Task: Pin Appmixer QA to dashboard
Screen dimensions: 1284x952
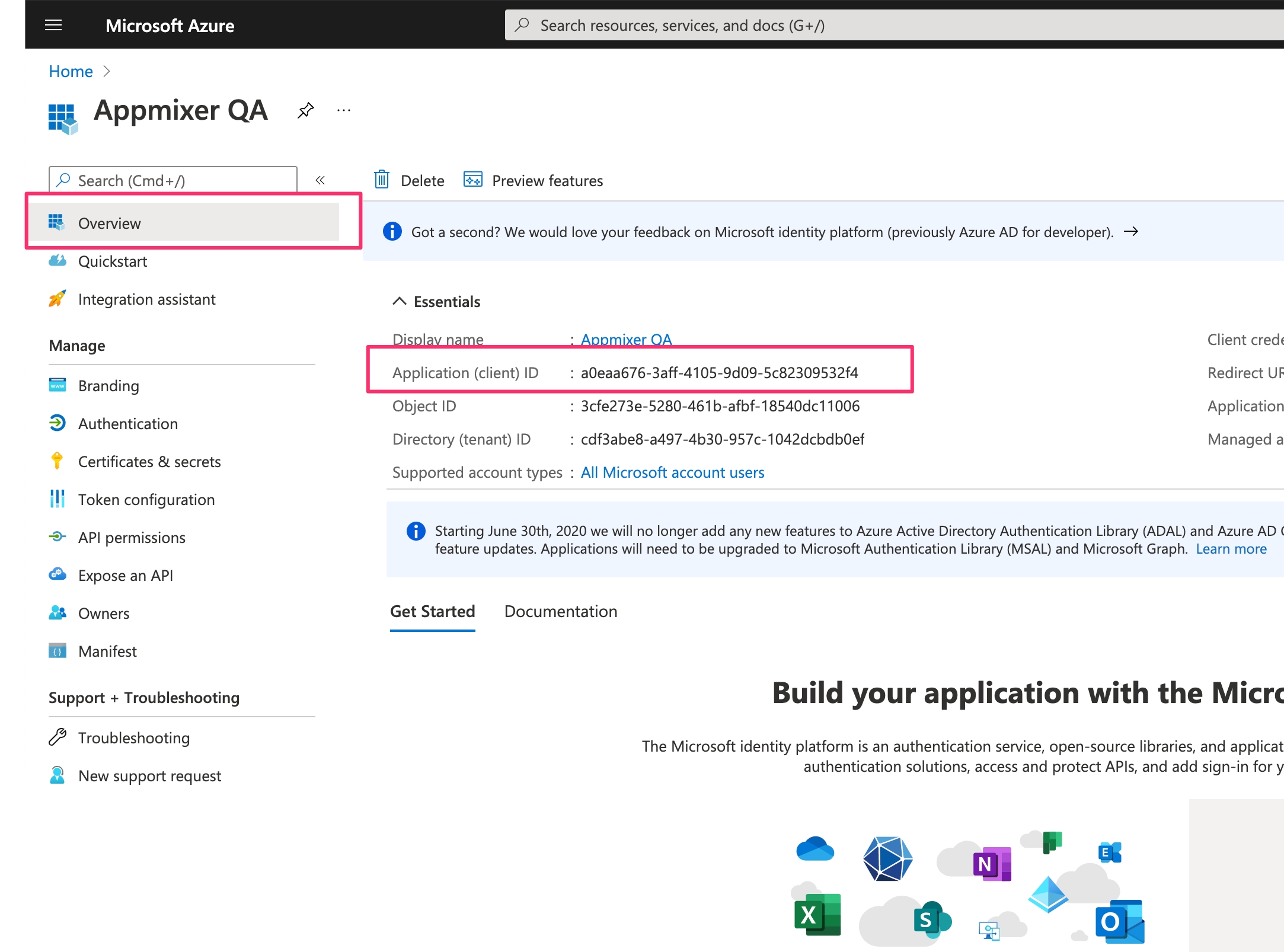Action: (305, 110)
